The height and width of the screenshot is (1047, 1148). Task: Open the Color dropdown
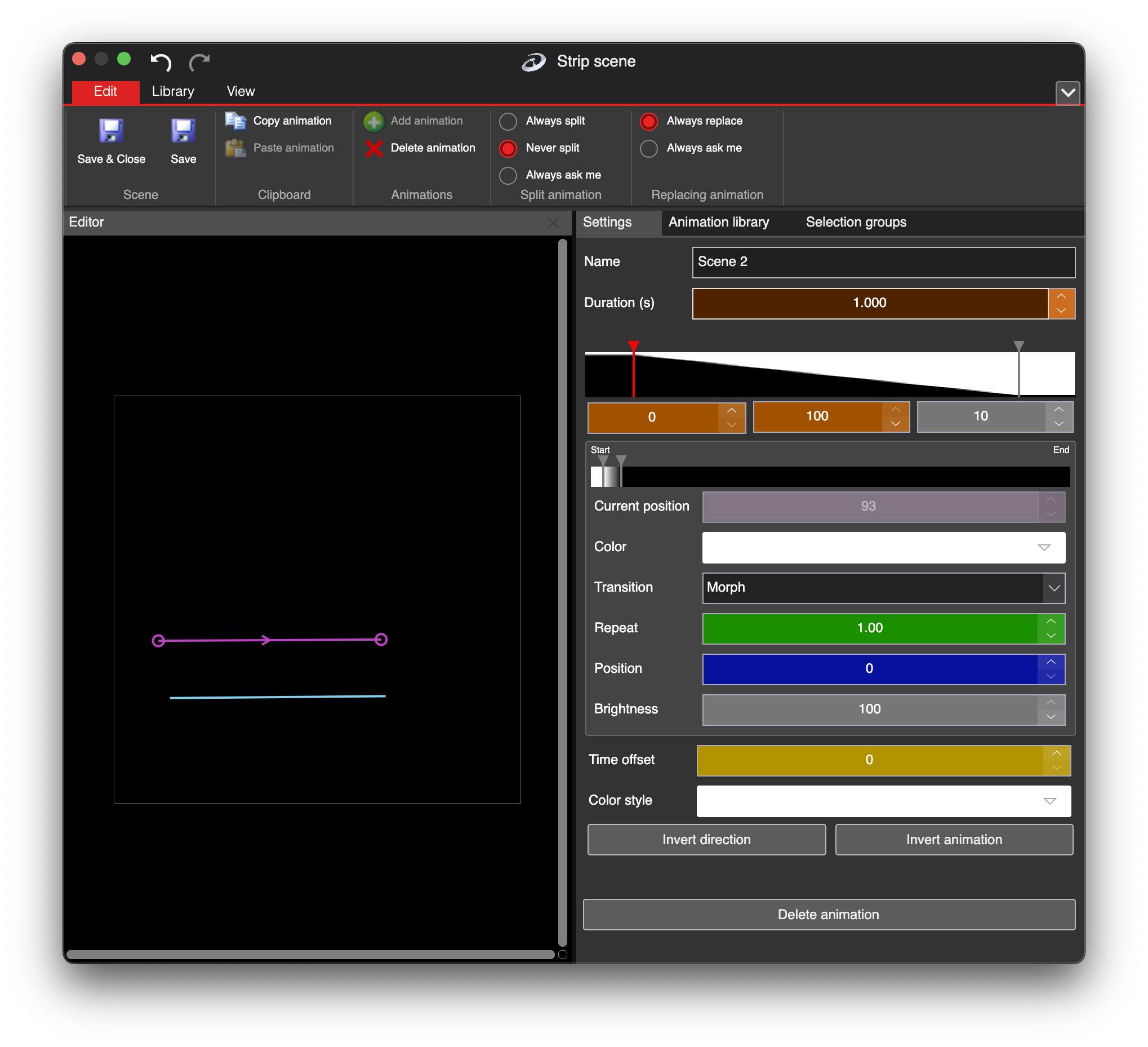point(883,547)
